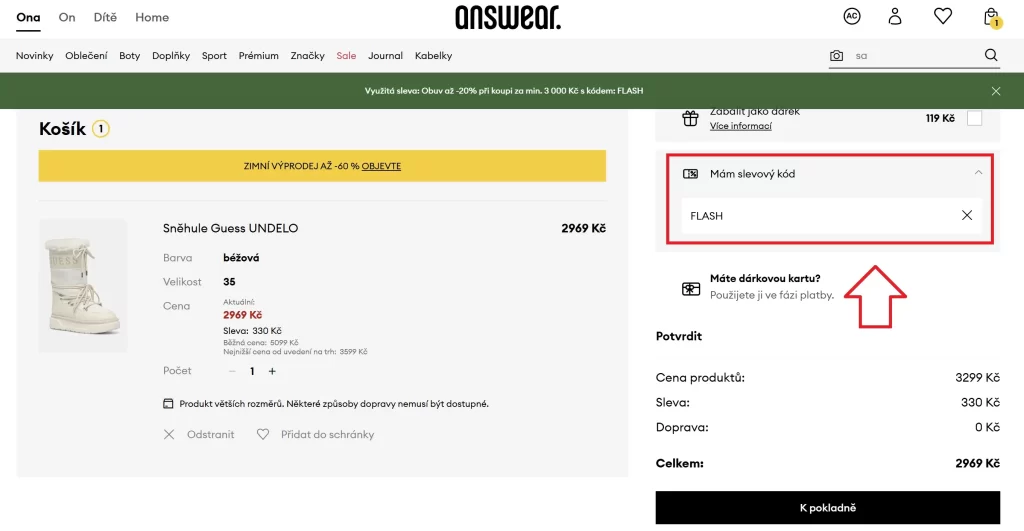Open the Sněhule Guess UNDELO product title
Viewport: 1024px width, 531px height.
231,229
